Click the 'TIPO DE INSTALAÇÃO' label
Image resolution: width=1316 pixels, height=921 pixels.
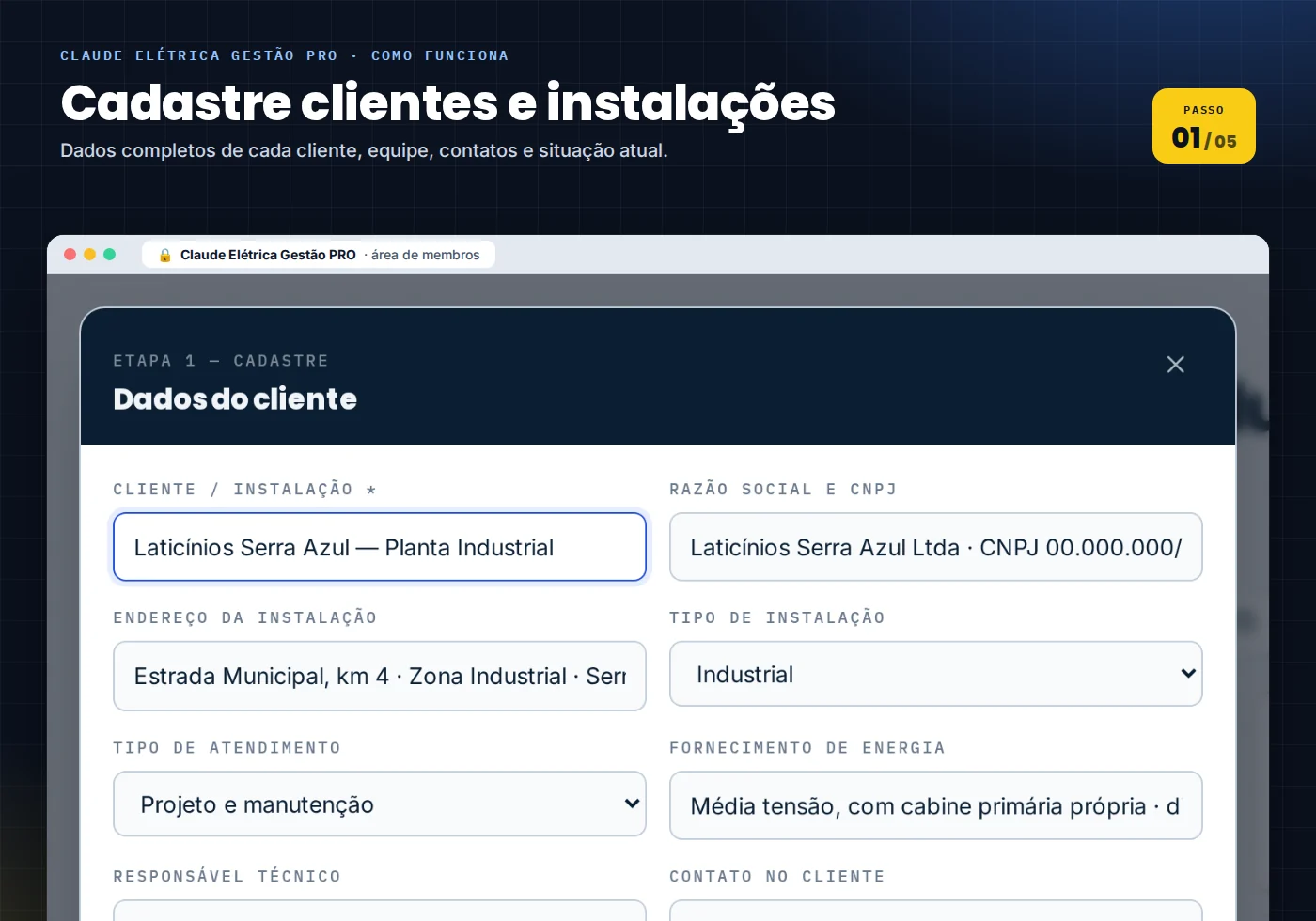[x=777, y=618]
